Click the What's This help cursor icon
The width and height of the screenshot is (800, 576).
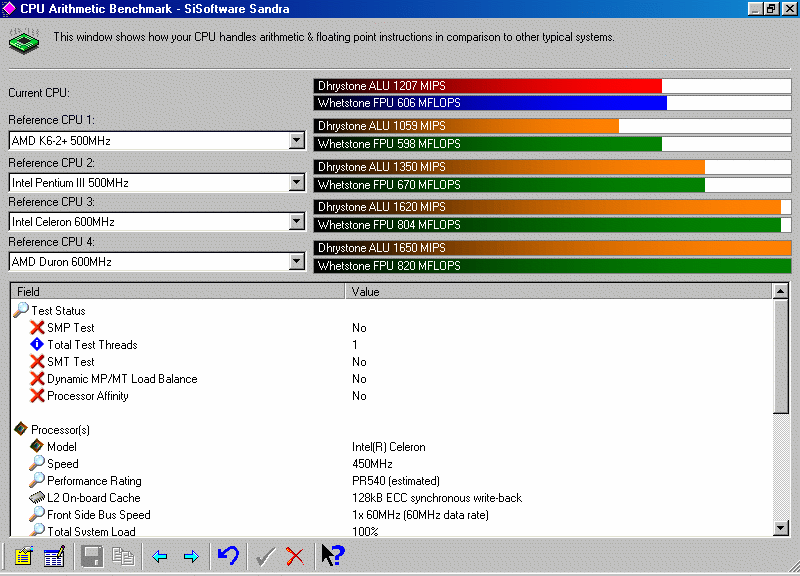pyautogui.click(x=333, y=556)
